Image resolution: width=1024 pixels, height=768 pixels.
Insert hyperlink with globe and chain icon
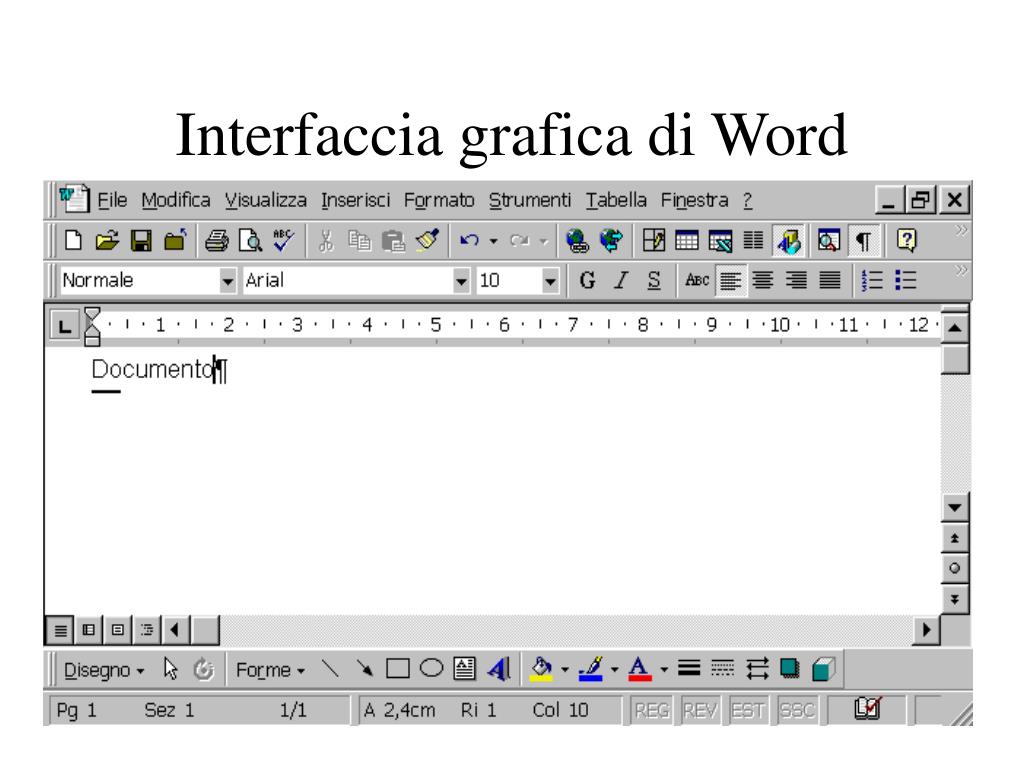click(577, 241)
